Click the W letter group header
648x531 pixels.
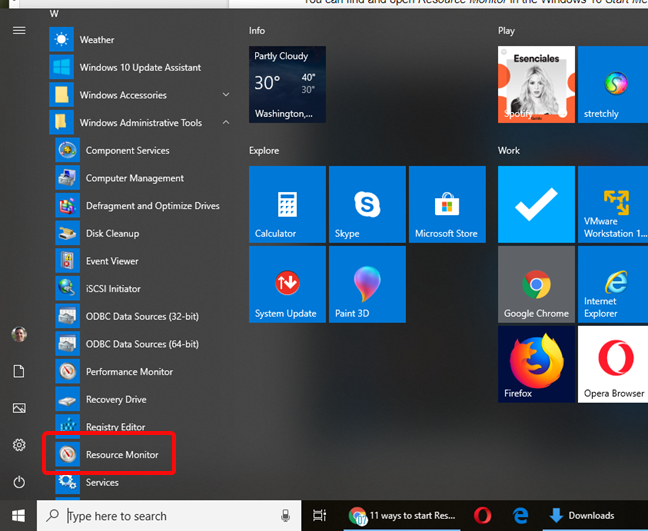pyautogui.click(x=54, y=14)
